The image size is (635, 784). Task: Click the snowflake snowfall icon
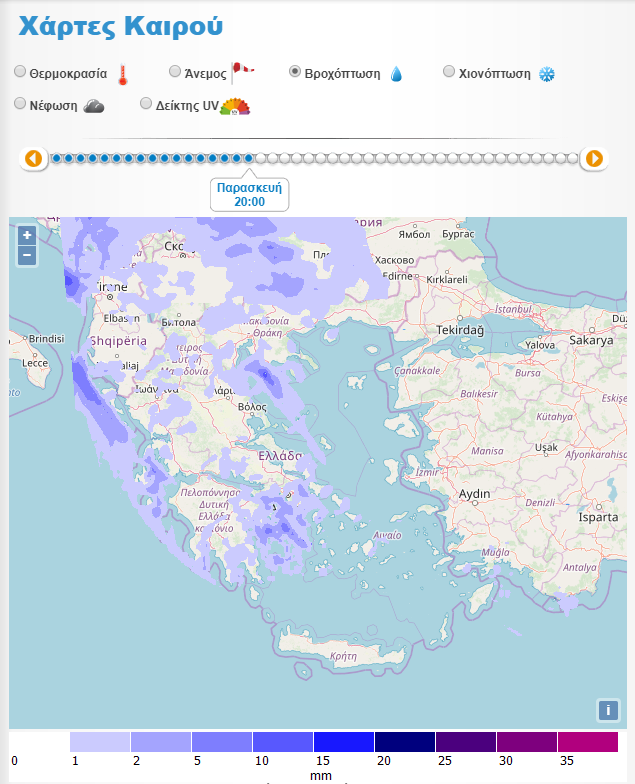(x=546, y=74)
